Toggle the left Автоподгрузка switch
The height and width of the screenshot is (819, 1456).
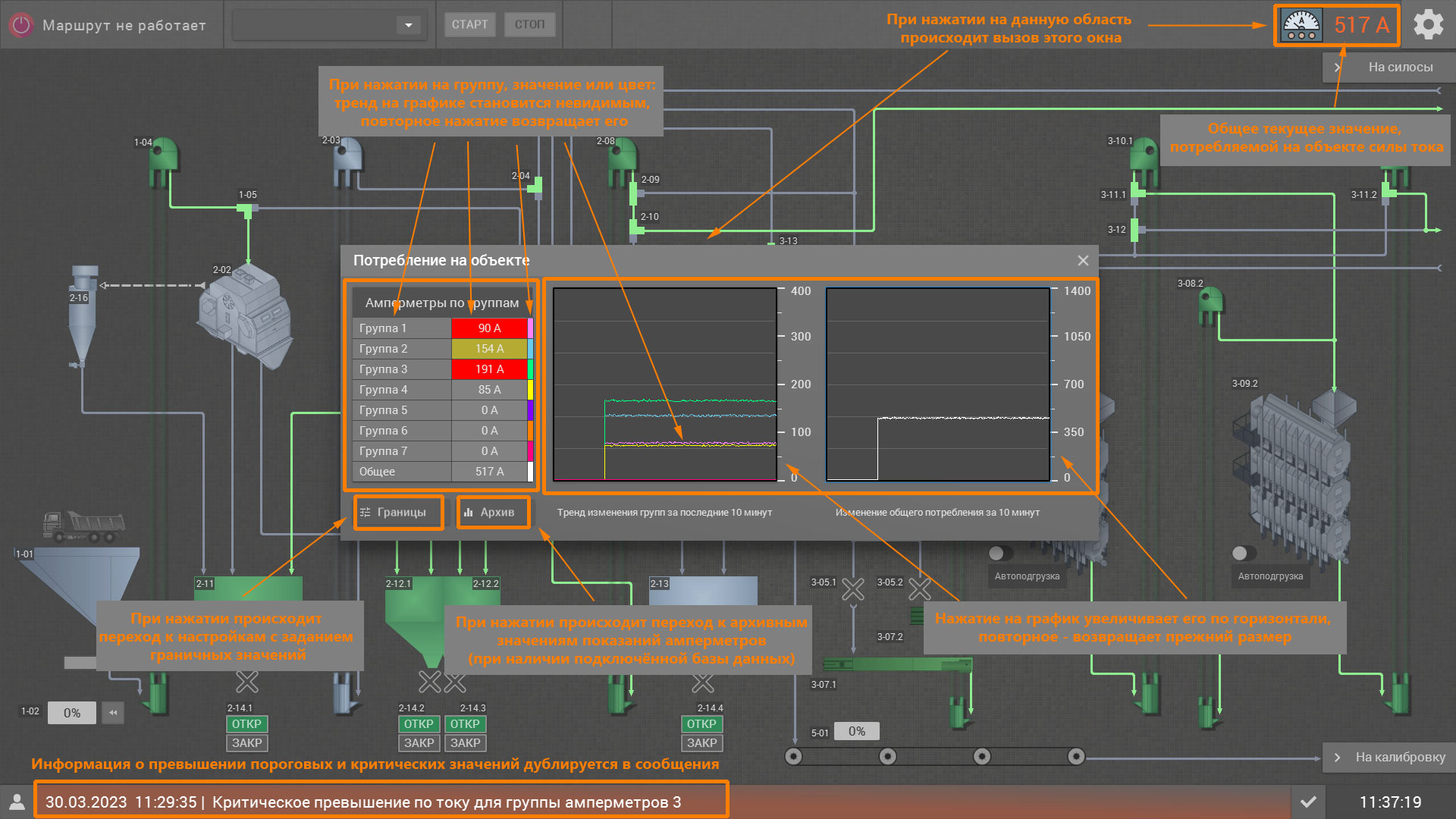[1001, 553]
